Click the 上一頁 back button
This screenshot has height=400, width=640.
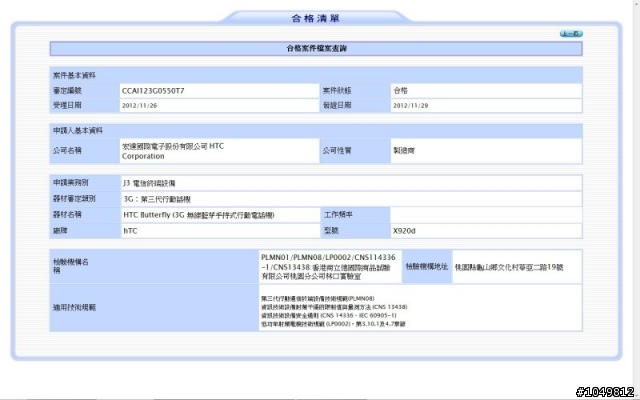coord(571,34)
